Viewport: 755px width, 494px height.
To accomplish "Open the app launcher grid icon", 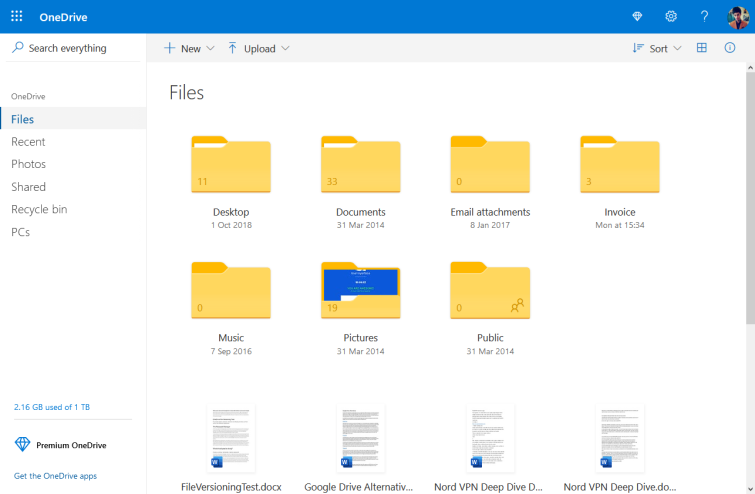I will tap(16, 16).
